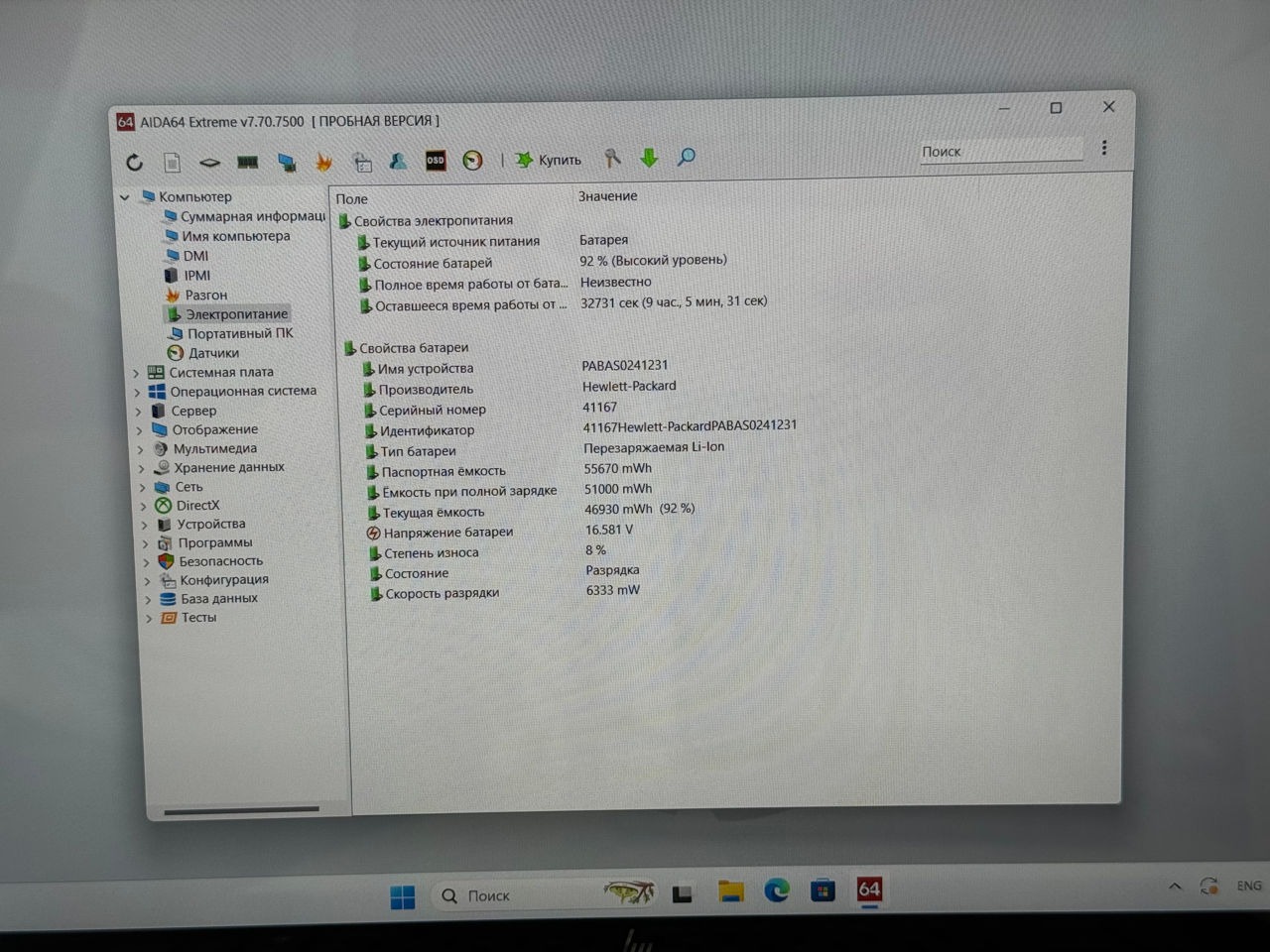
Task: Select Электропитание in the tree
Action: point(227,314)
